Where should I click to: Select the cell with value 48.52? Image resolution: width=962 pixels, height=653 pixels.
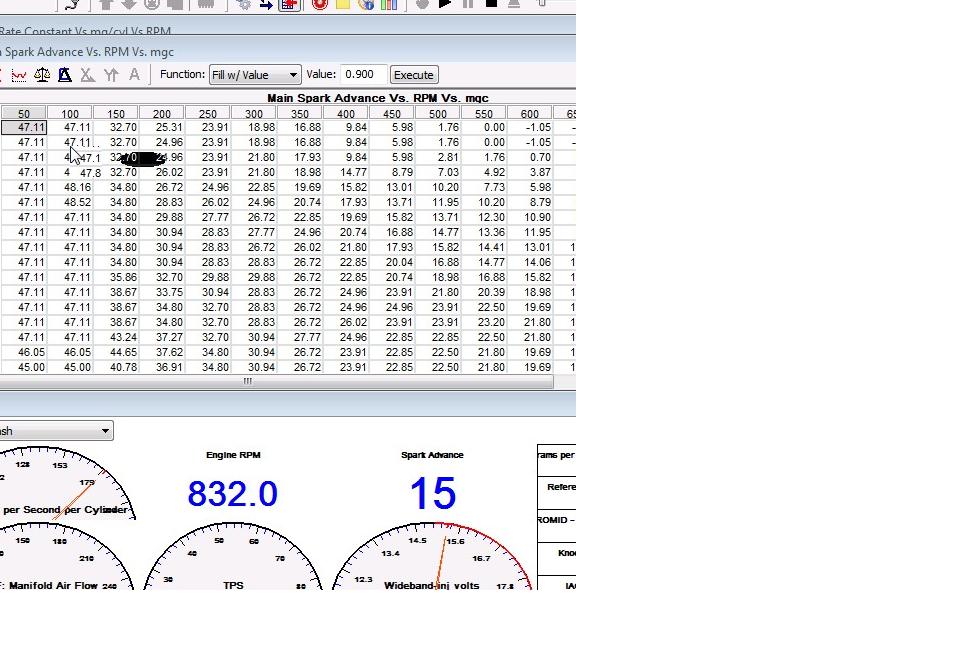(x=70, y=202)
